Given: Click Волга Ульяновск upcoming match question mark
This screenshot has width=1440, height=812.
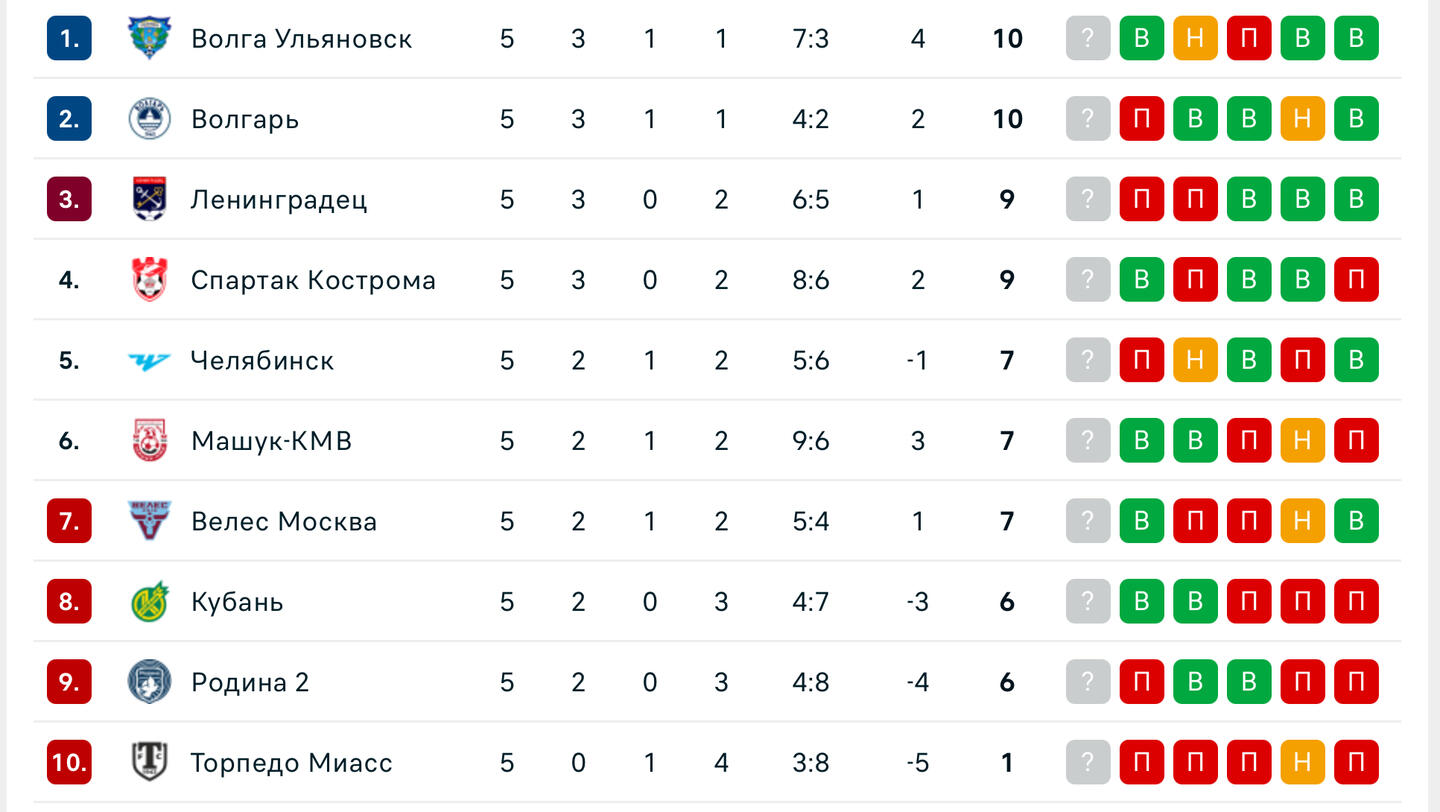Looking at the screenshot, I should 1088,38.
